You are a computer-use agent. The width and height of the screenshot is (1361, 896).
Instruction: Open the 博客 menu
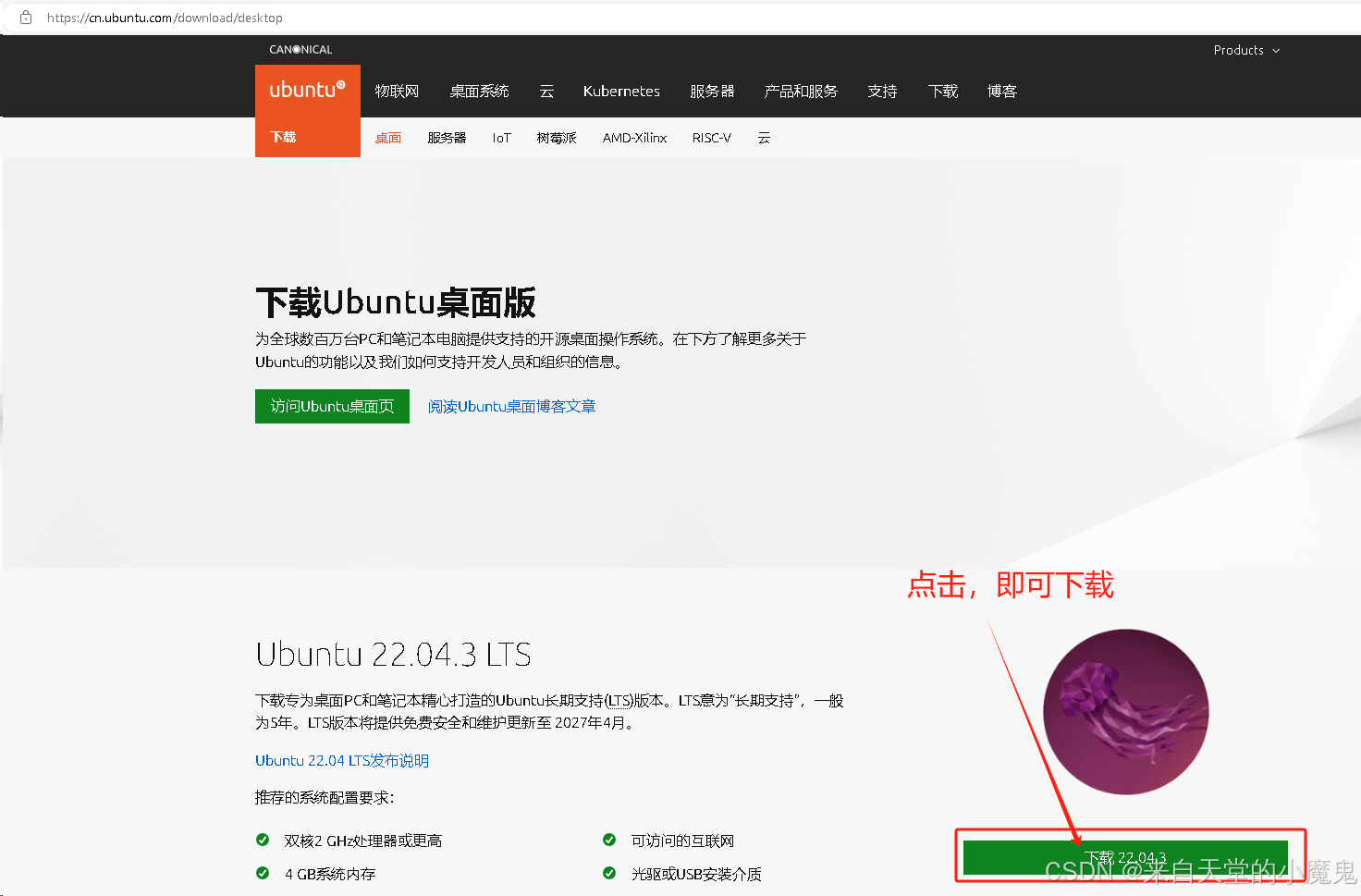pyautogui.click(x=1001, y=91)
